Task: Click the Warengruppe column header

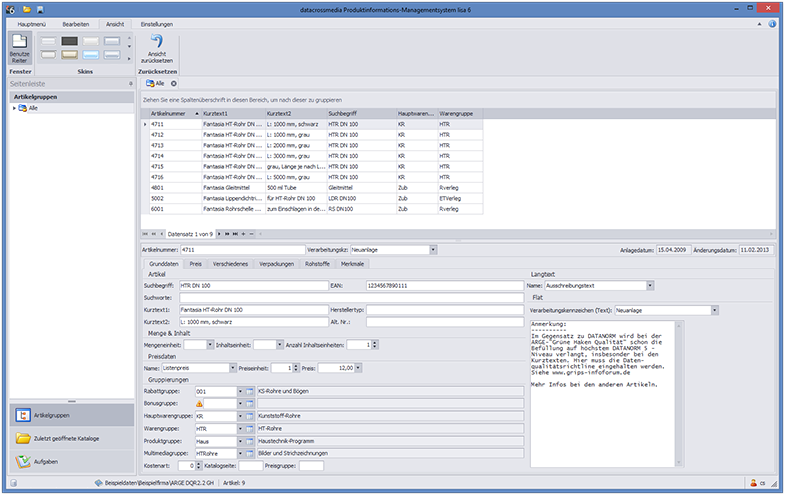Action: pos(460,114)
